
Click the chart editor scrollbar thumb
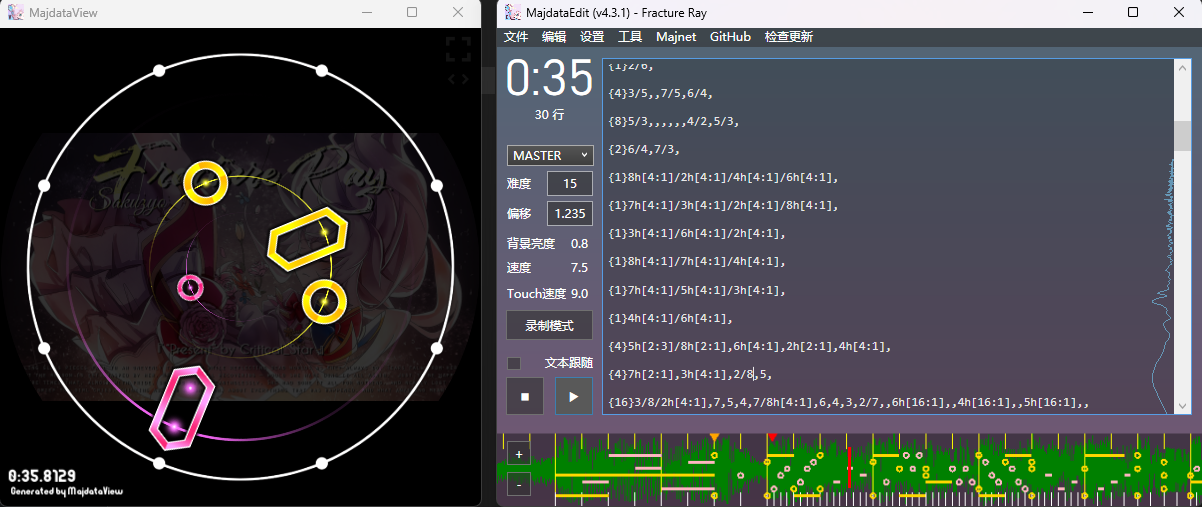coord(1183,135)
